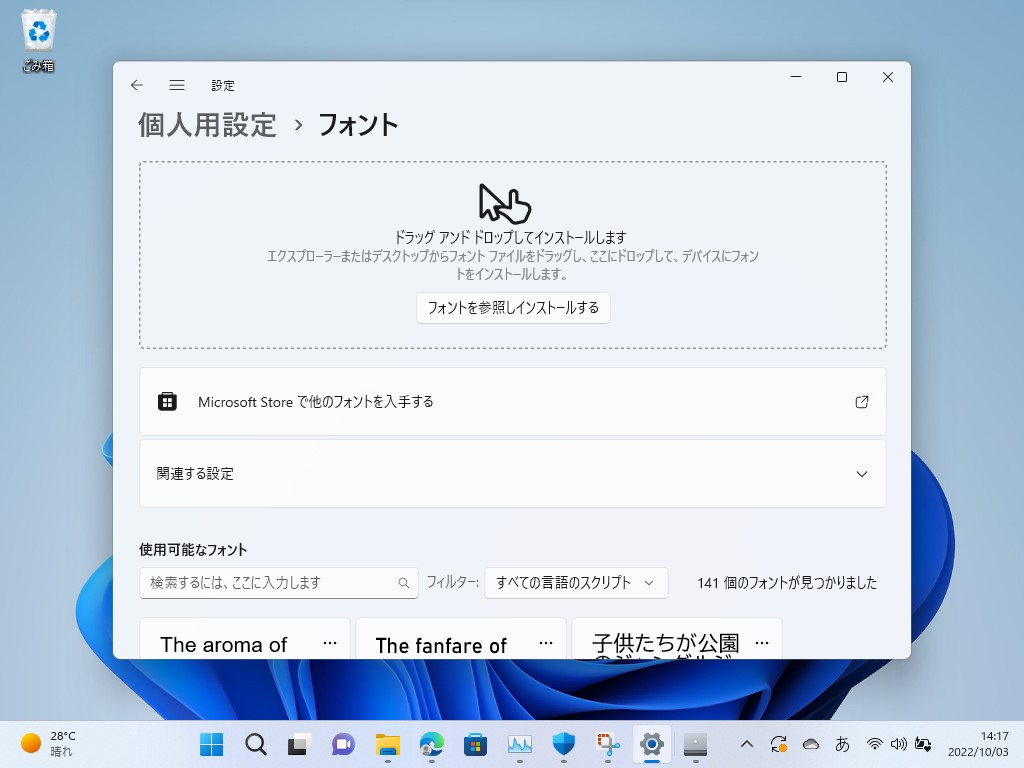The image size is (1024, 768).
Task: Expand hidden system tray icons
Action: pyautogui.click(x=747, y=744)
